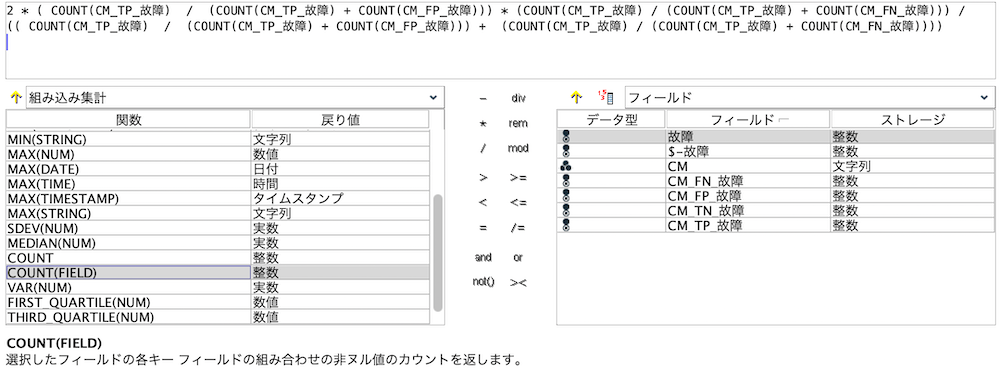Sort by the データ型 column header
The image size is (1000, 383).
(611, 119)
